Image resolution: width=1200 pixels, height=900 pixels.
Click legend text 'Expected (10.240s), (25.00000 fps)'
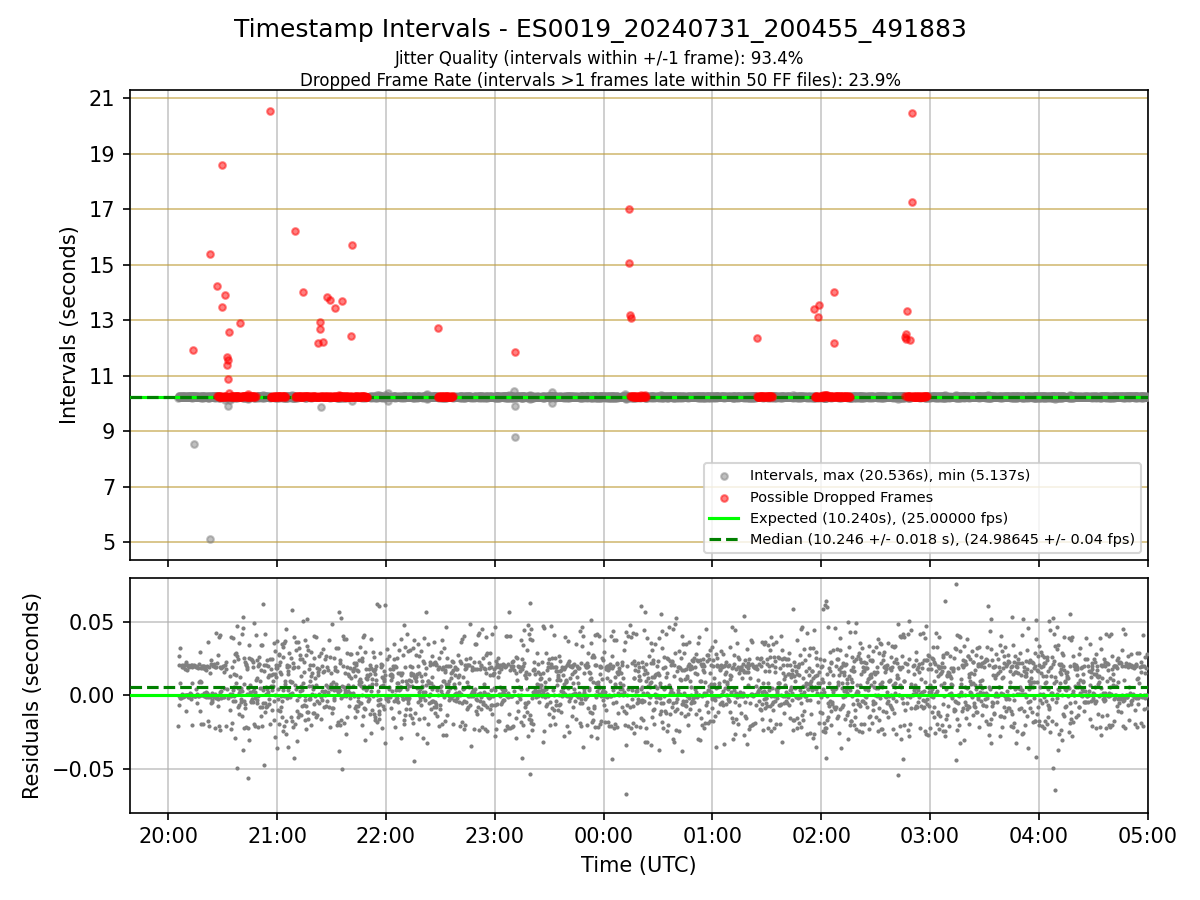pos(879,518)
